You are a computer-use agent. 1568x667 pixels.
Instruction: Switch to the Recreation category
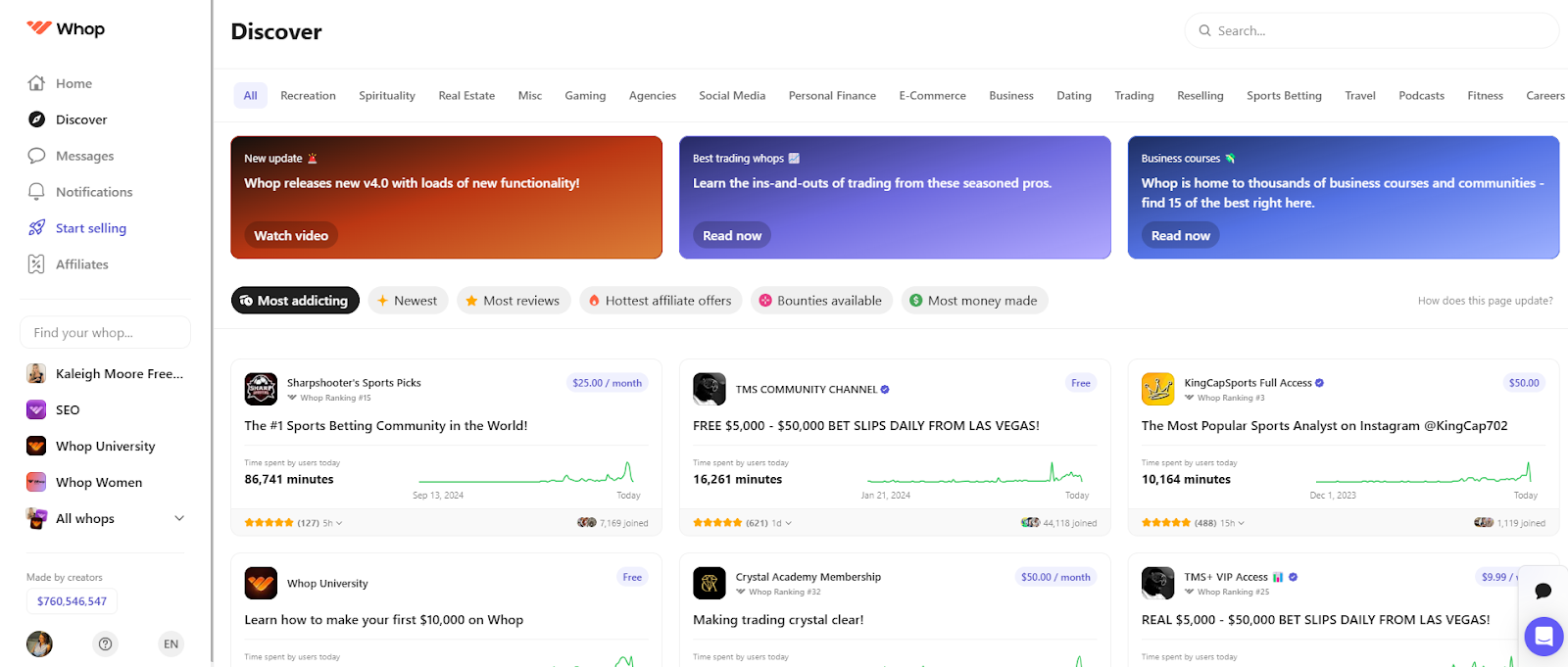point(308,95)
